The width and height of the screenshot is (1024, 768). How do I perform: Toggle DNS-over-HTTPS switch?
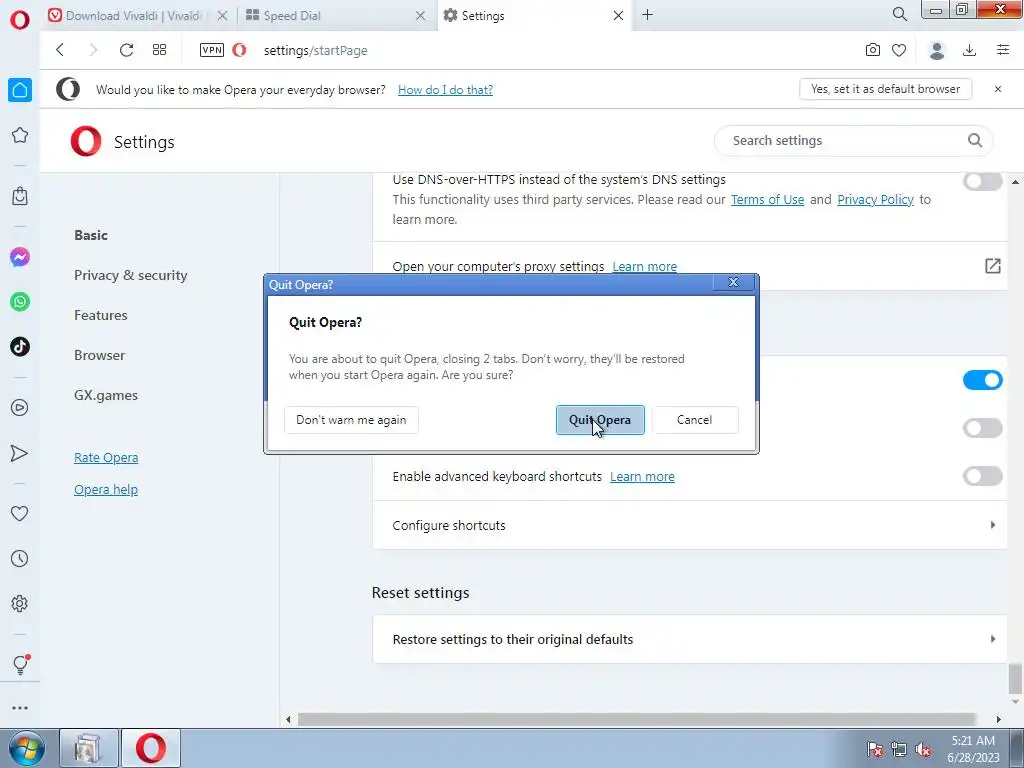pyautogui.click(x=982, y=181)
